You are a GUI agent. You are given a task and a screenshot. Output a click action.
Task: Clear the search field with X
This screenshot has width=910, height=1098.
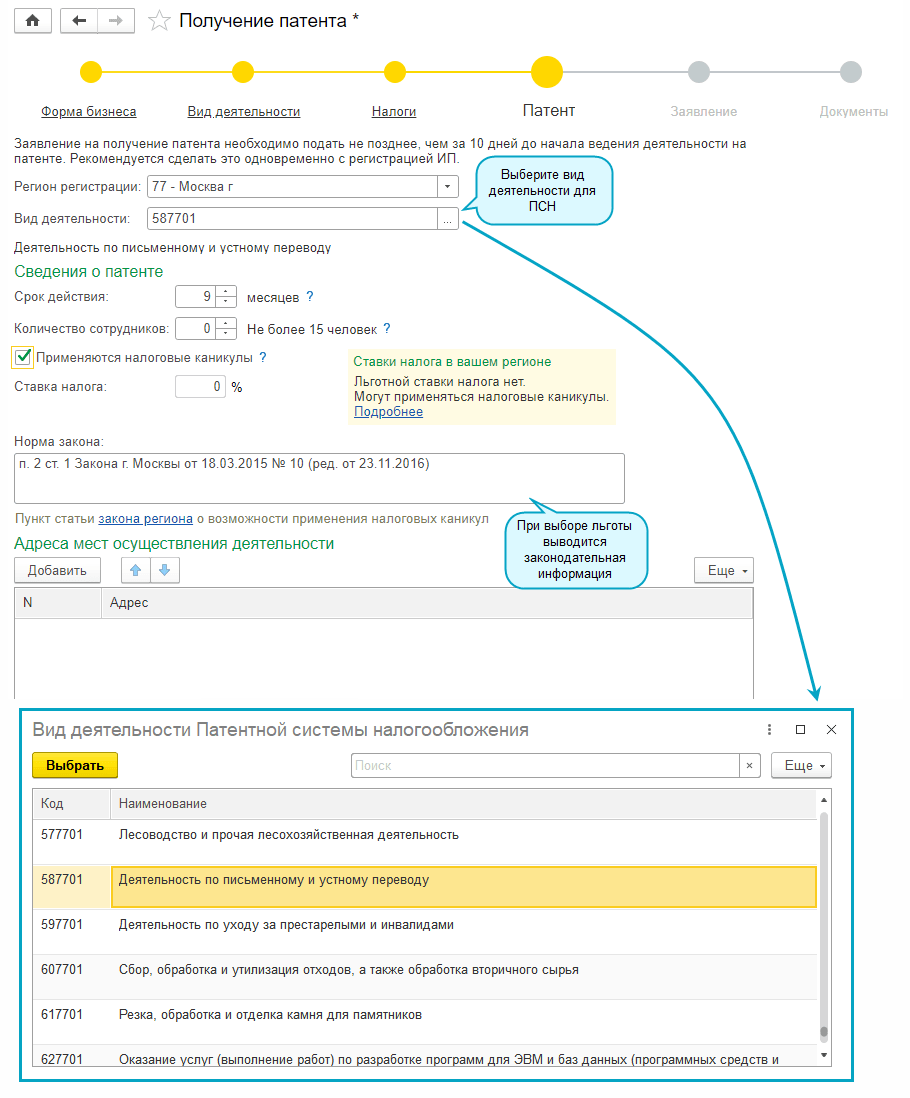coord(749,765)
